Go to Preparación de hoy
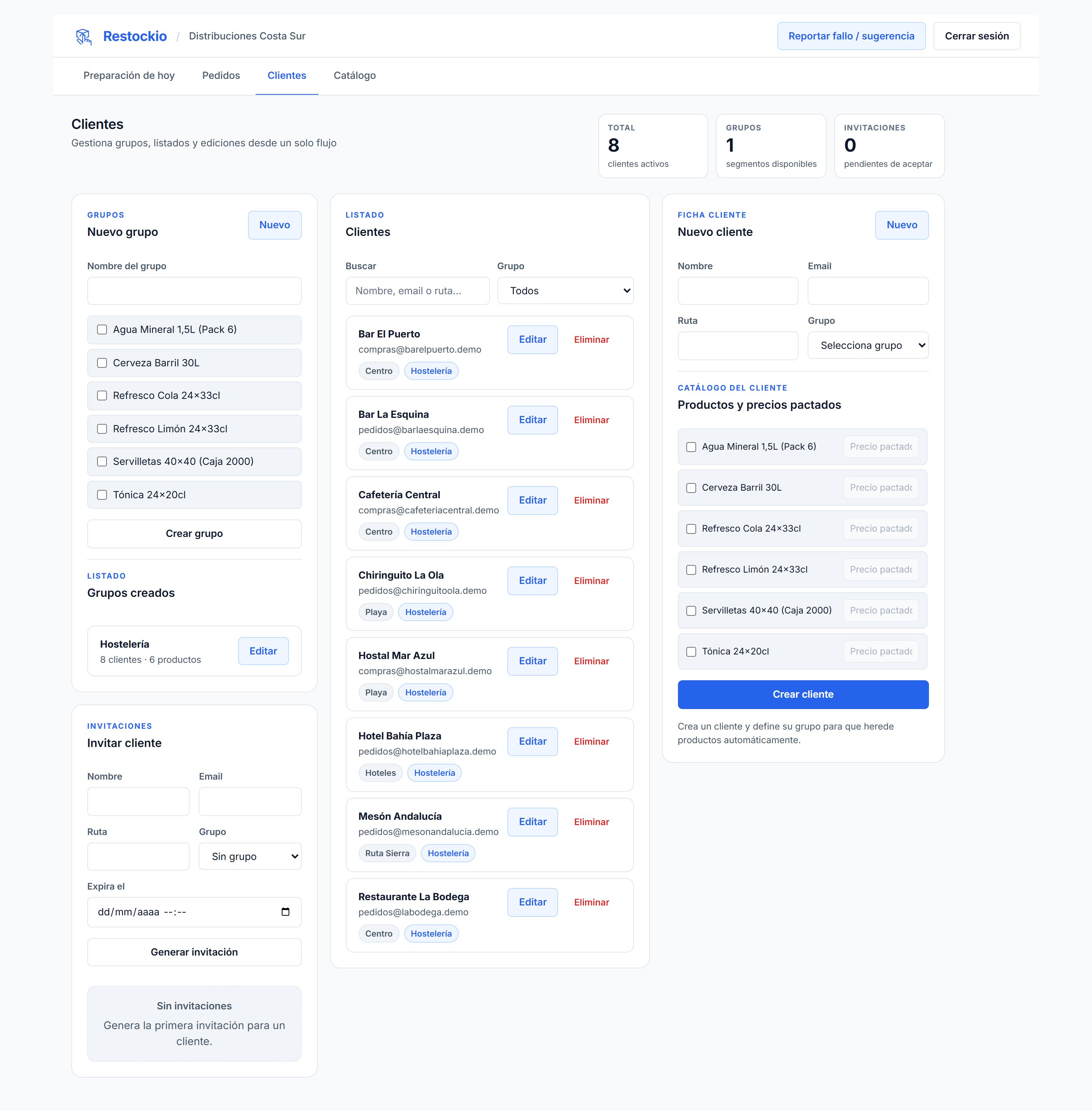Viewport: 1092px width, 1111px height. coord(129,75)
